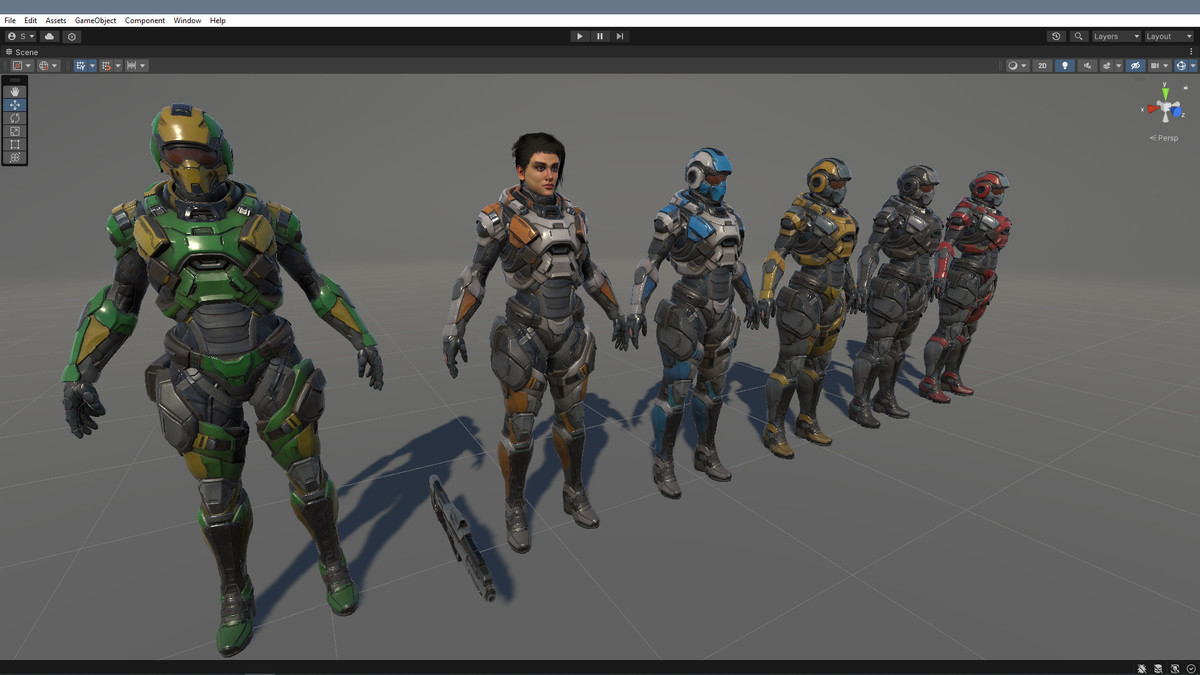Open the Layout dropdown
This screenshot has height=675, width=1200.
[1168, 36]
